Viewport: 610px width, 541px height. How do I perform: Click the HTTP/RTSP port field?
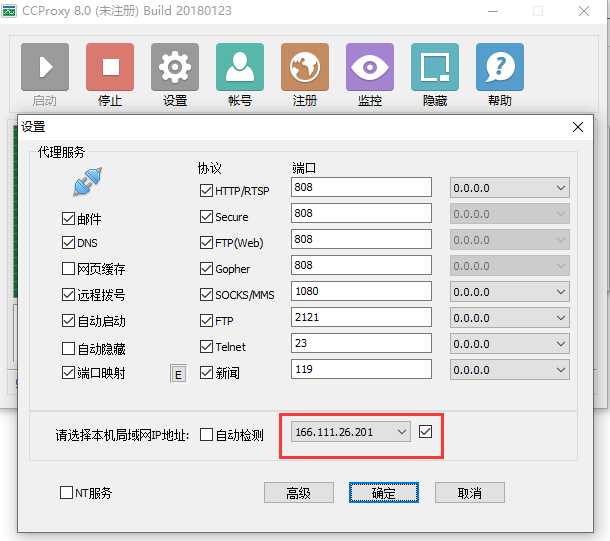click(x=361, y=187)
